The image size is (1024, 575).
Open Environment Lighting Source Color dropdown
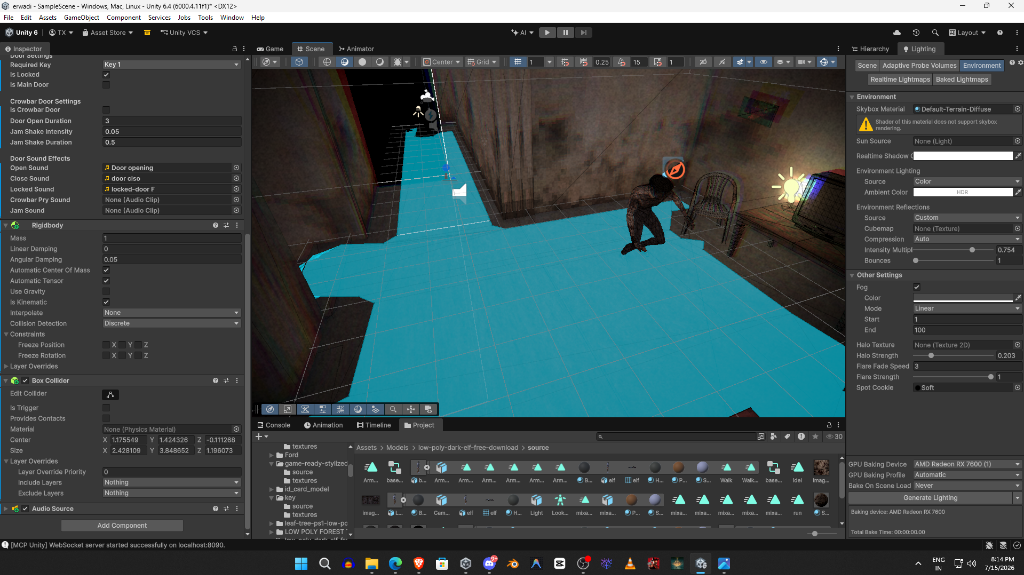967,182
